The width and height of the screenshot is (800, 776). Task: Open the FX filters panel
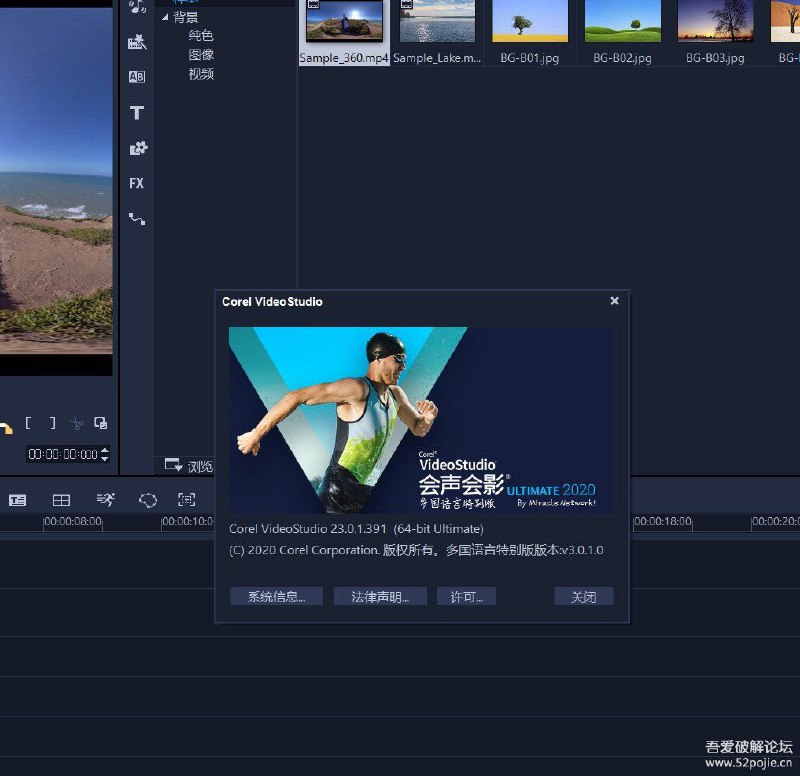136,183
